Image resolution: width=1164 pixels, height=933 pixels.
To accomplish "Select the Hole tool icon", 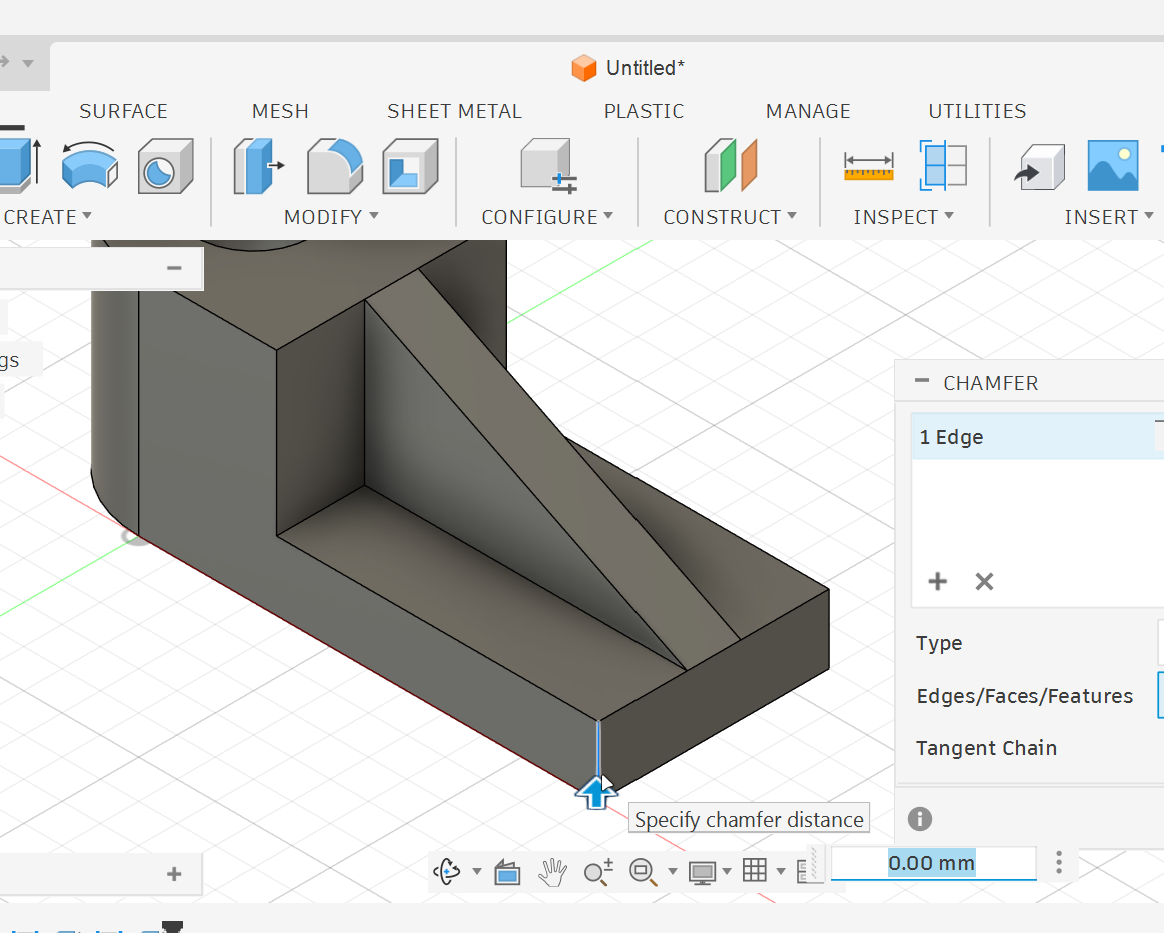I will (x=166, y=166).
